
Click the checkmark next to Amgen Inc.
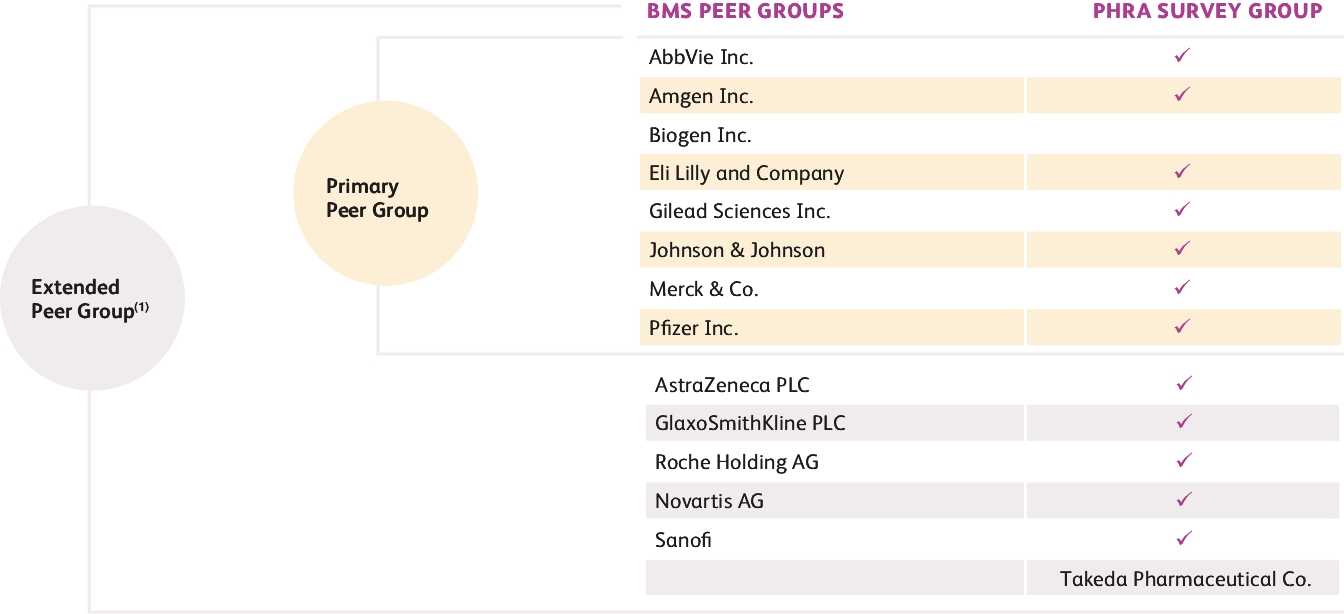pos(1182,95)
